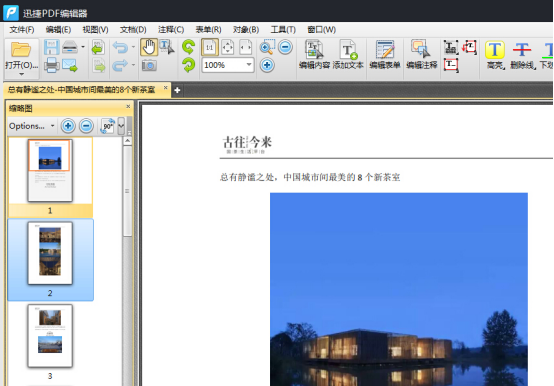554x386 pixels.
Task: Select page 1 thumbnail
Action: click(x=50, y=171)
